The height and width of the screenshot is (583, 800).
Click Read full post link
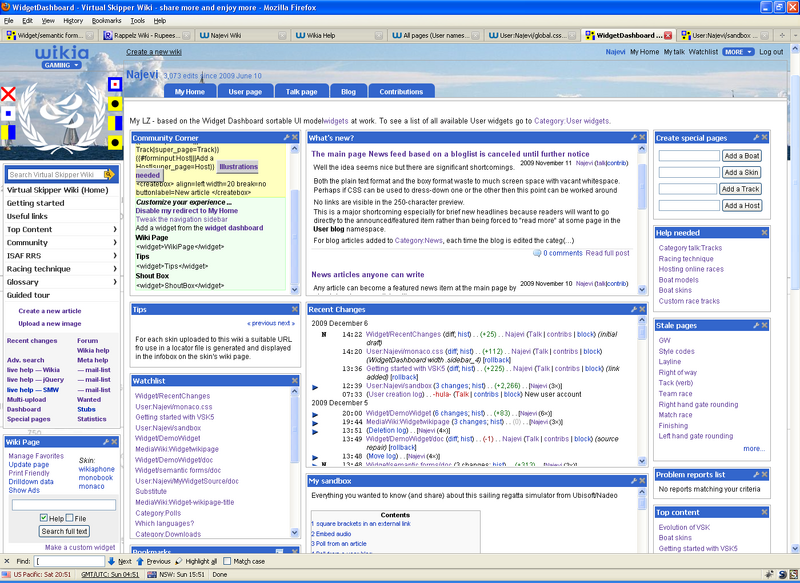point(607,253)
